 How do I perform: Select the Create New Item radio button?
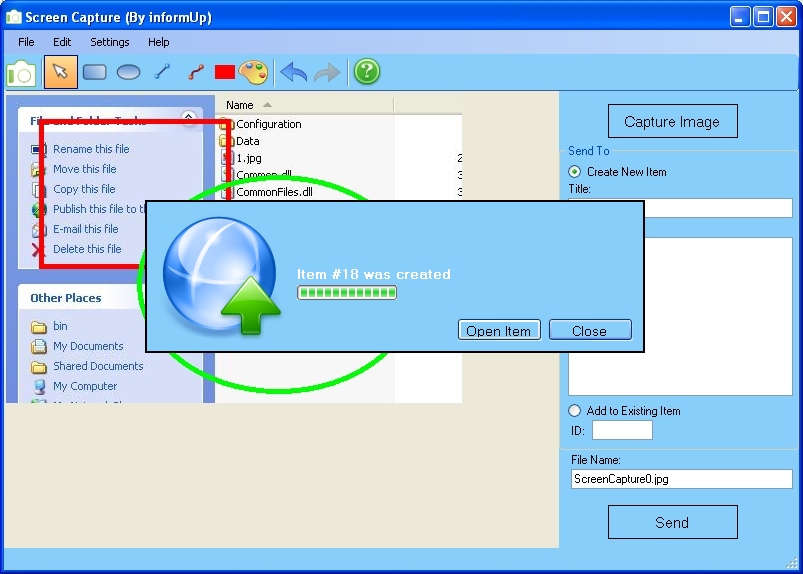(575, 172)
